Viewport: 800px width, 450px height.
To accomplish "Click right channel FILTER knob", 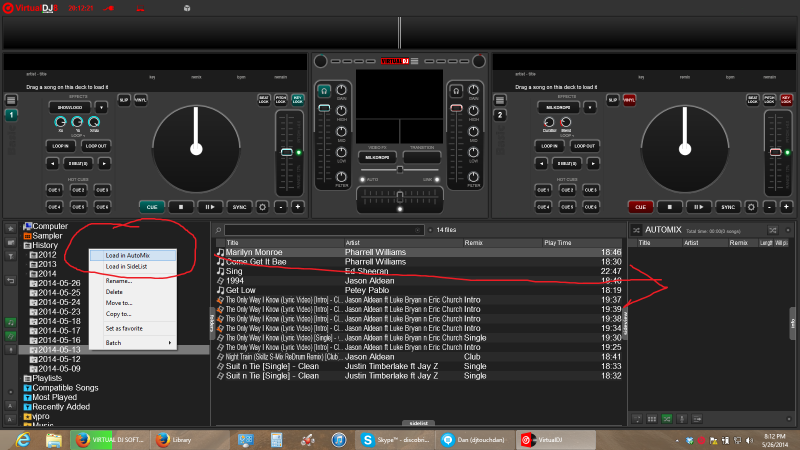I will 473,177.
